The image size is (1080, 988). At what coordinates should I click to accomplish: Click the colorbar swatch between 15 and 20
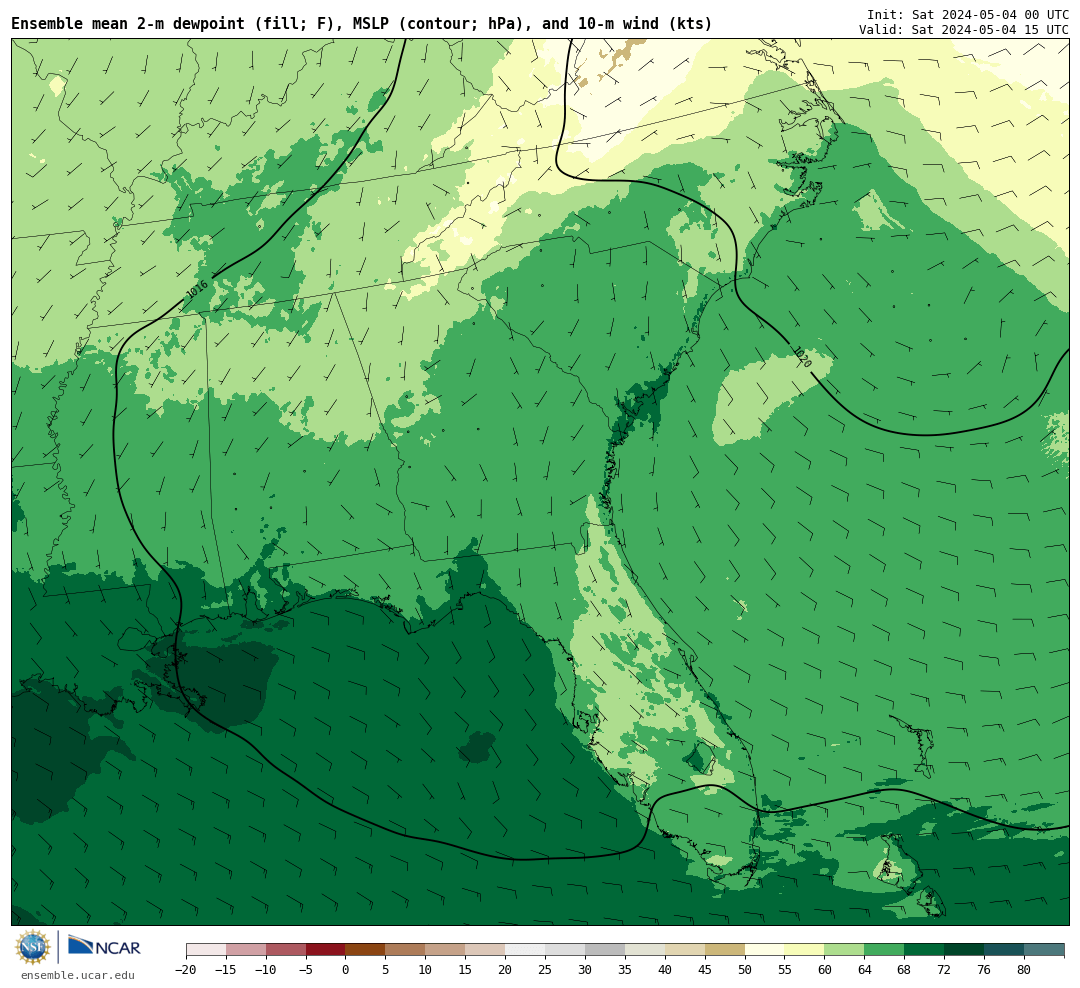click(x=486, y=950)
